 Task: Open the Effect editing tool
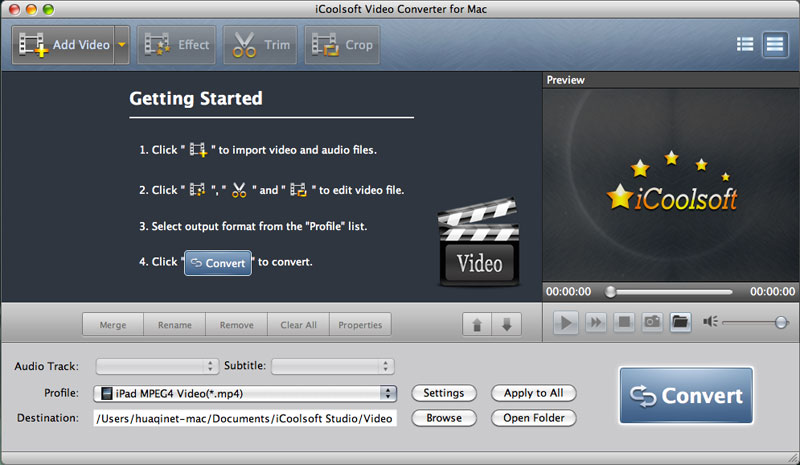point(177,45)
